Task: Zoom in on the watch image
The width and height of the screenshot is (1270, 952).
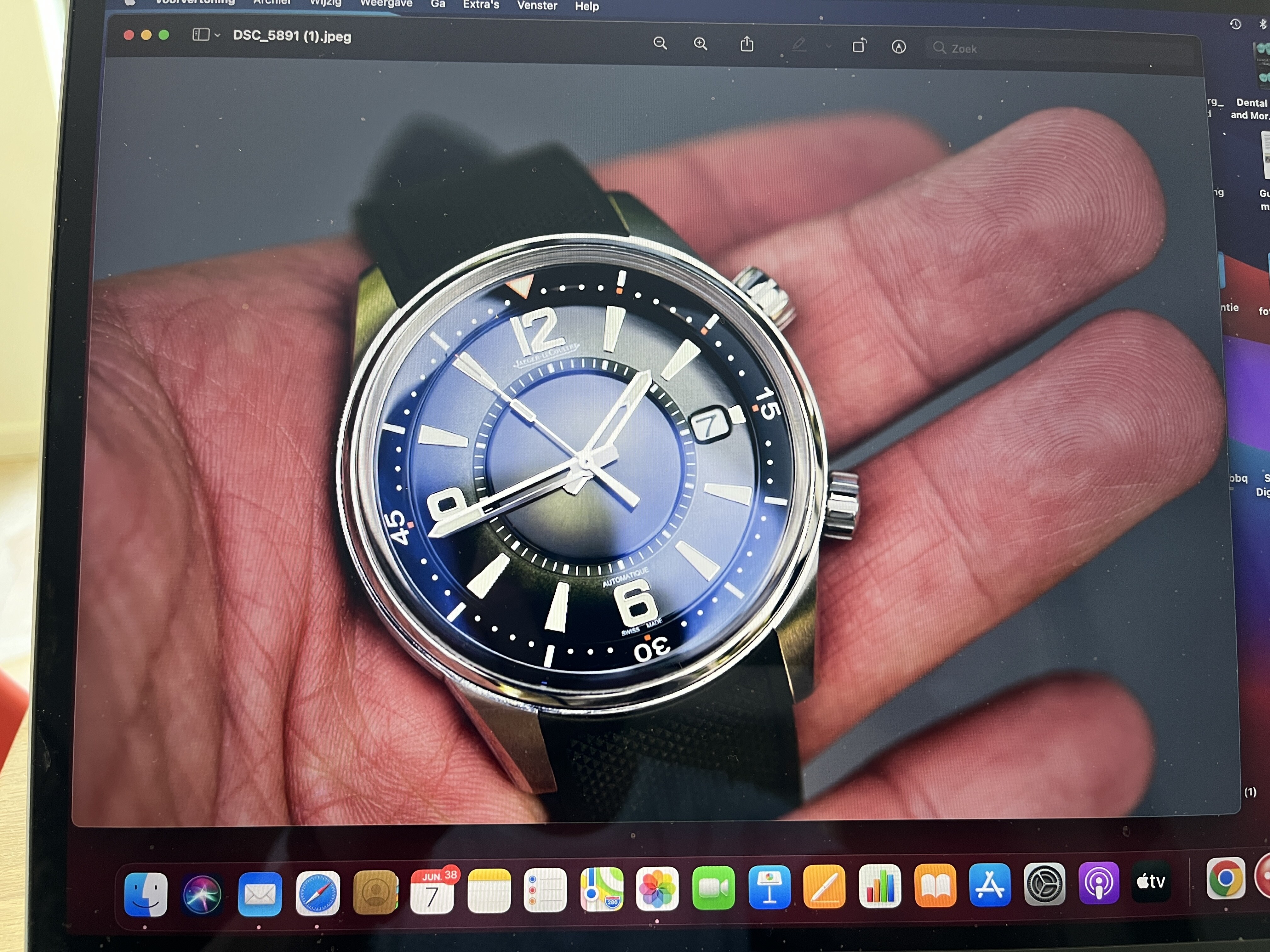Action: pyautogui.click(x=701, y=44)
